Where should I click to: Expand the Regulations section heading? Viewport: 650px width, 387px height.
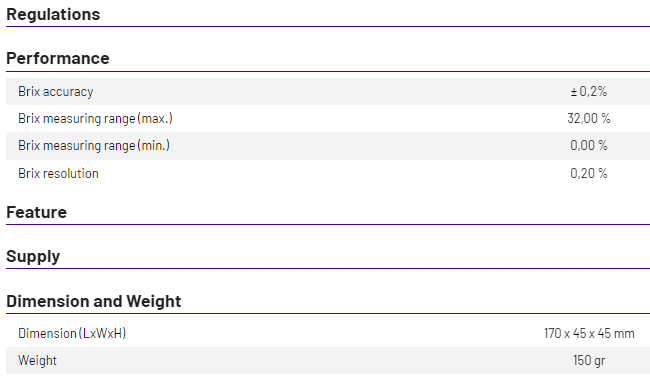click(x=53, y=15)
